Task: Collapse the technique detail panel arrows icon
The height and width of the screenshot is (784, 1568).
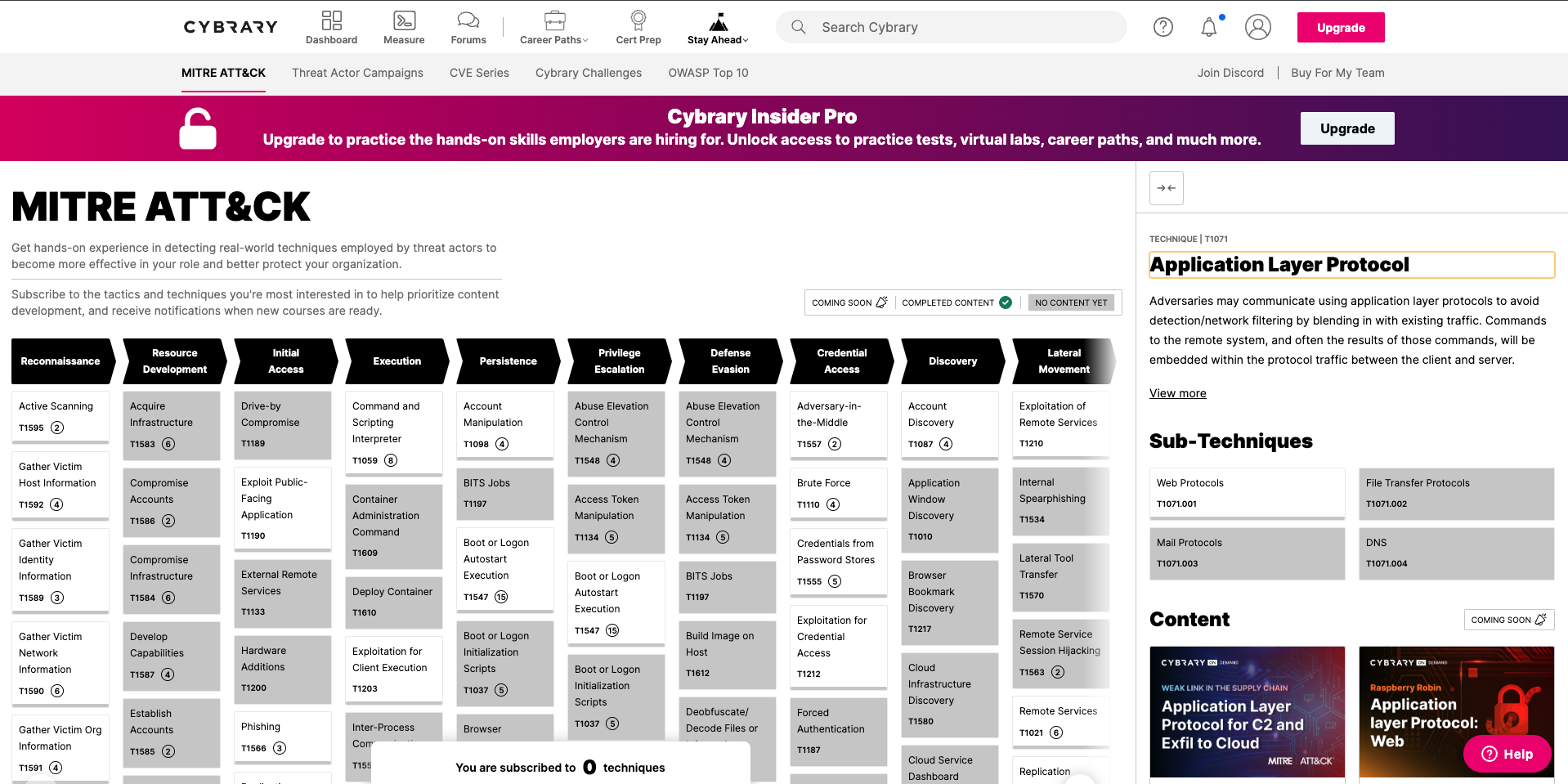Action: (1167, 188)
